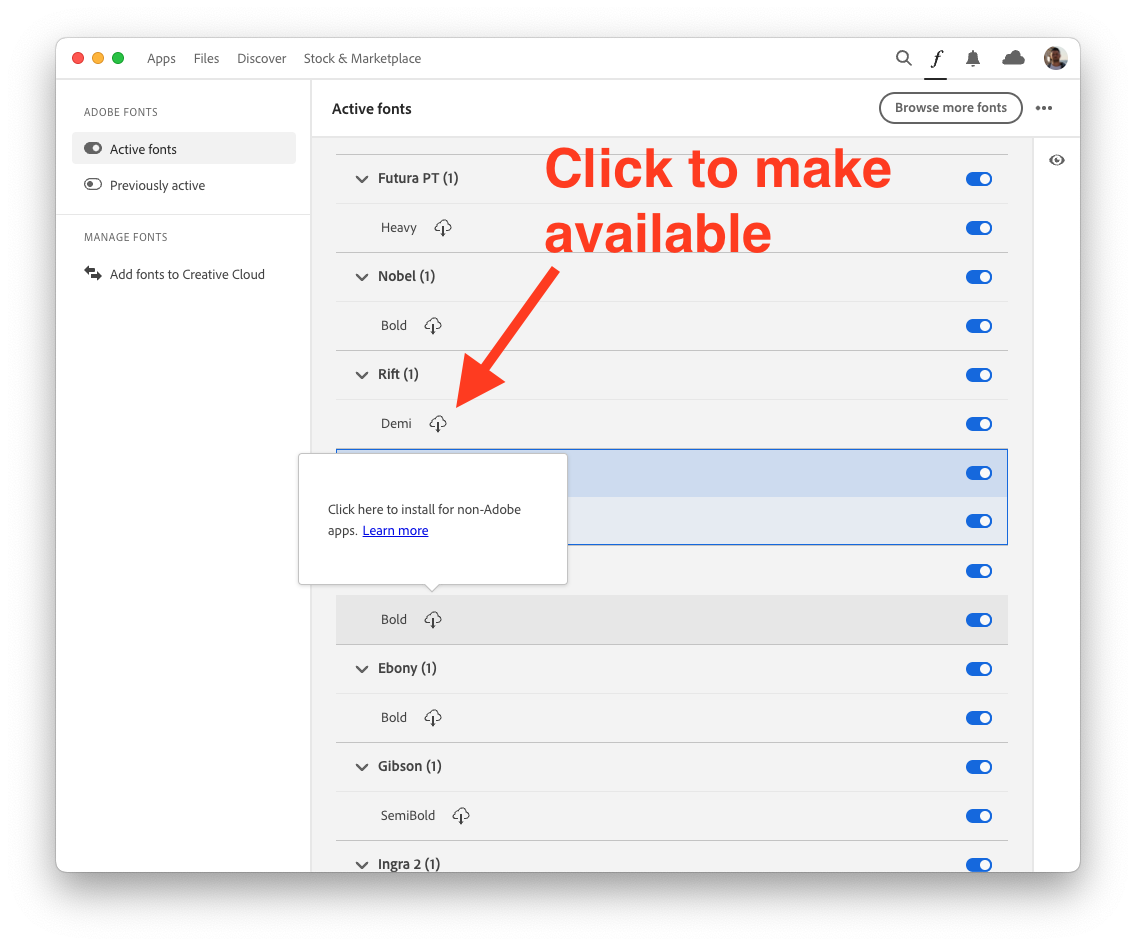Collapse the Rift font family

[x=362, y=375]
